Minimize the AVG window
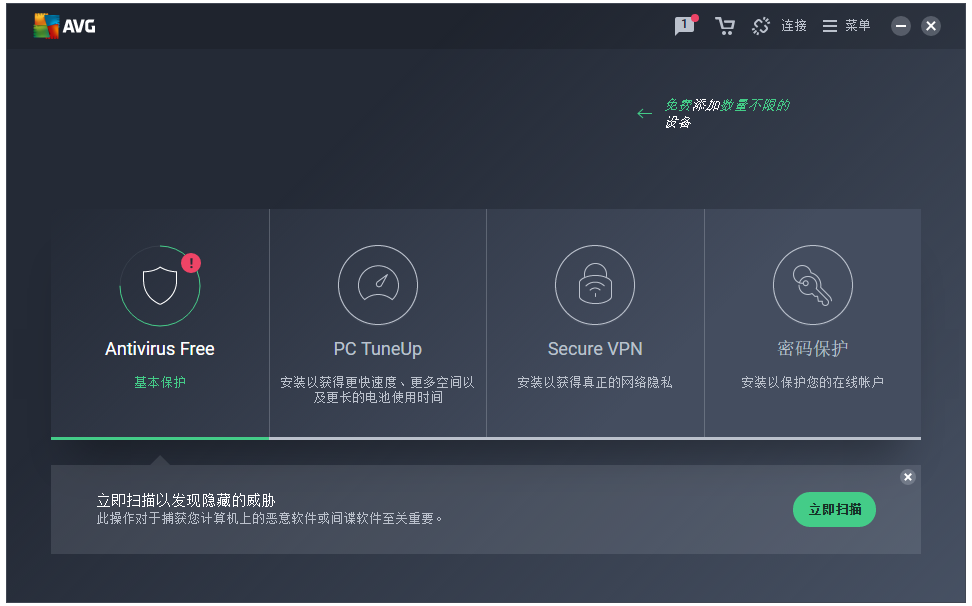This screenshot has width=972, height=606. (x=901, y=26)
